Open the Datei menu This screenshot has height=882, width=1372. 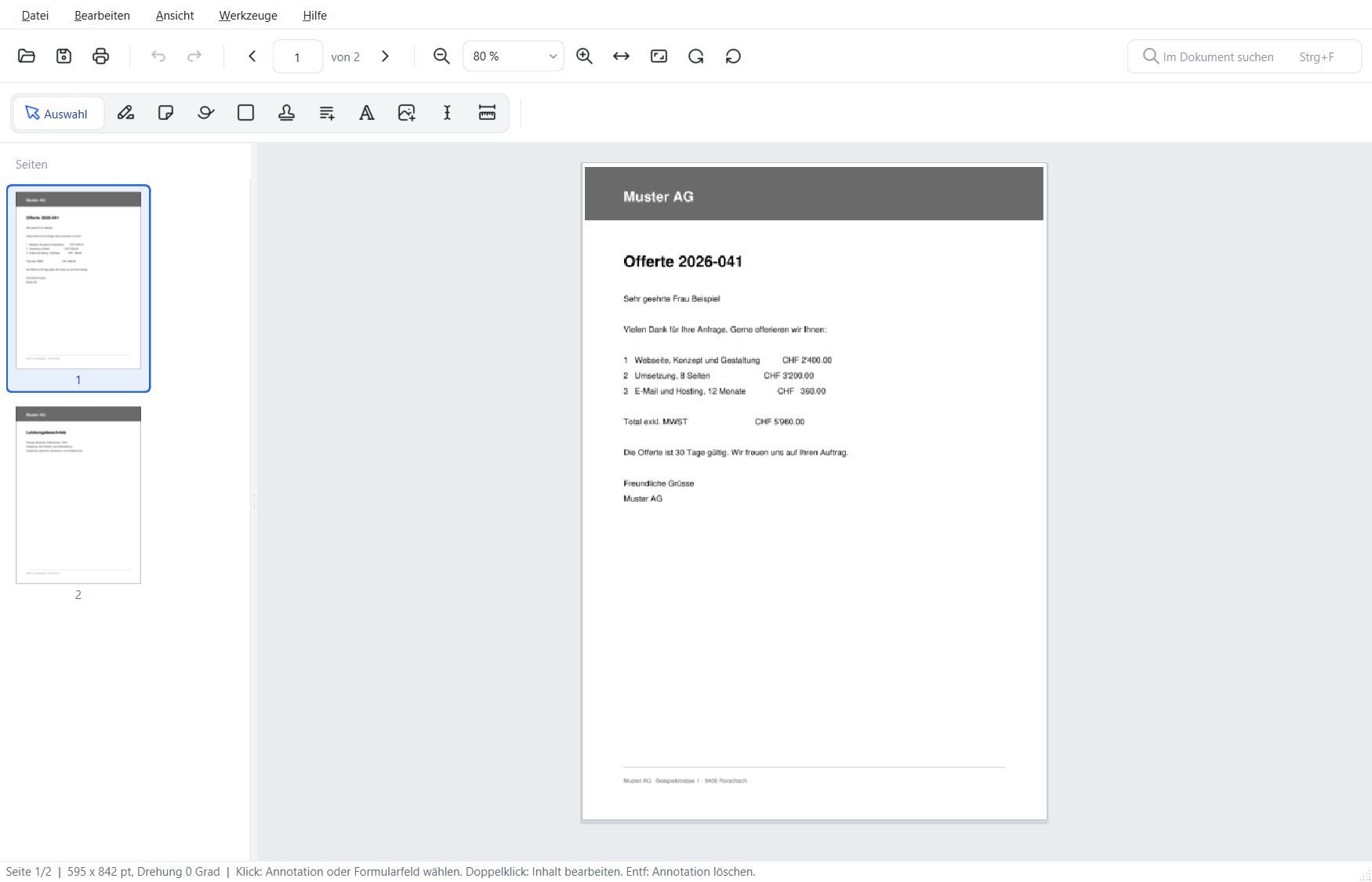[35, 15]
